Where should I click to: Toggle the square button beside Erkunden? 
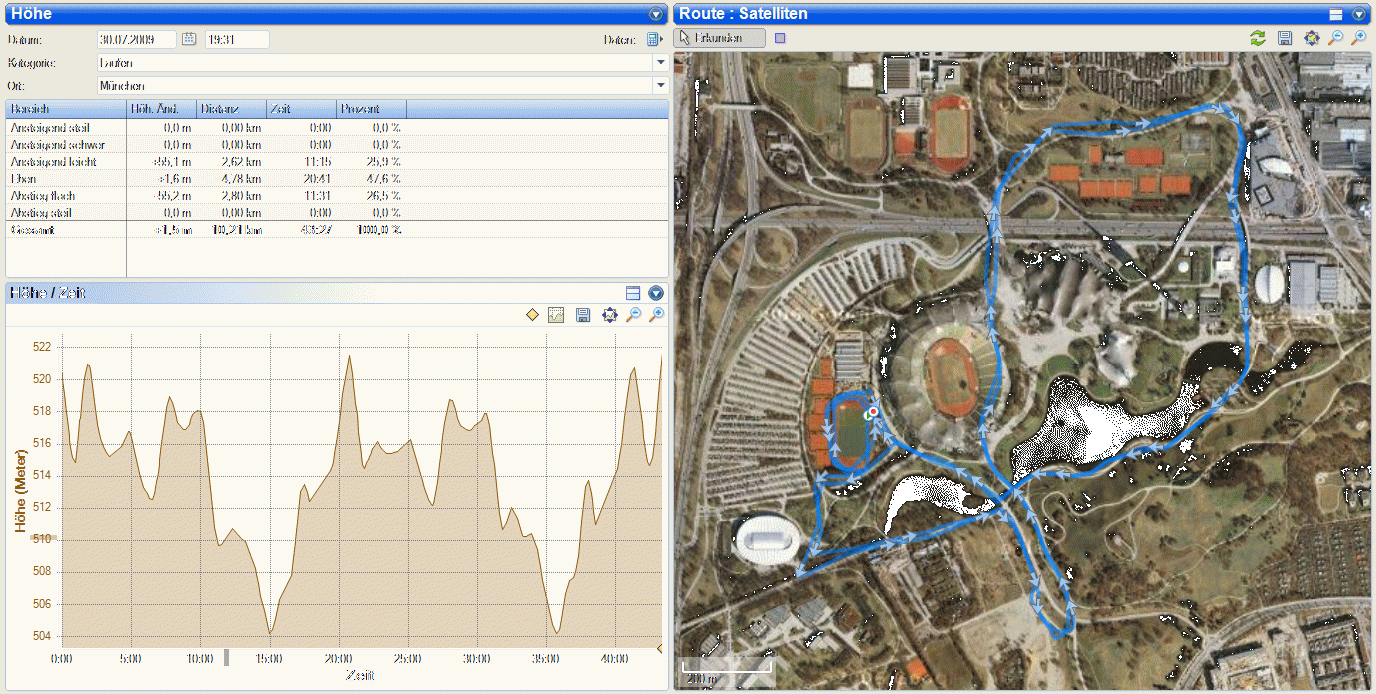tap(781, 38)
